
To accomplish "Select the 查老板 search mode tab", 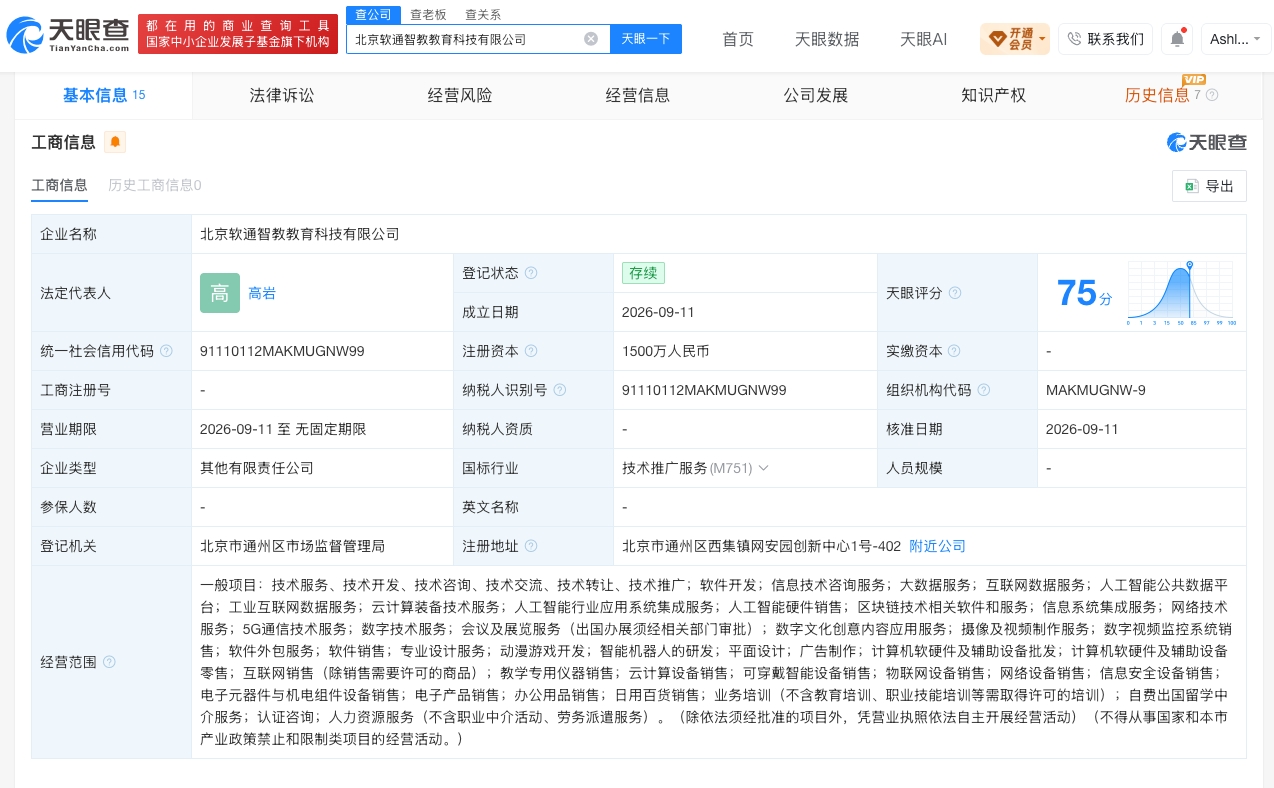I will [x=428, y=14].
